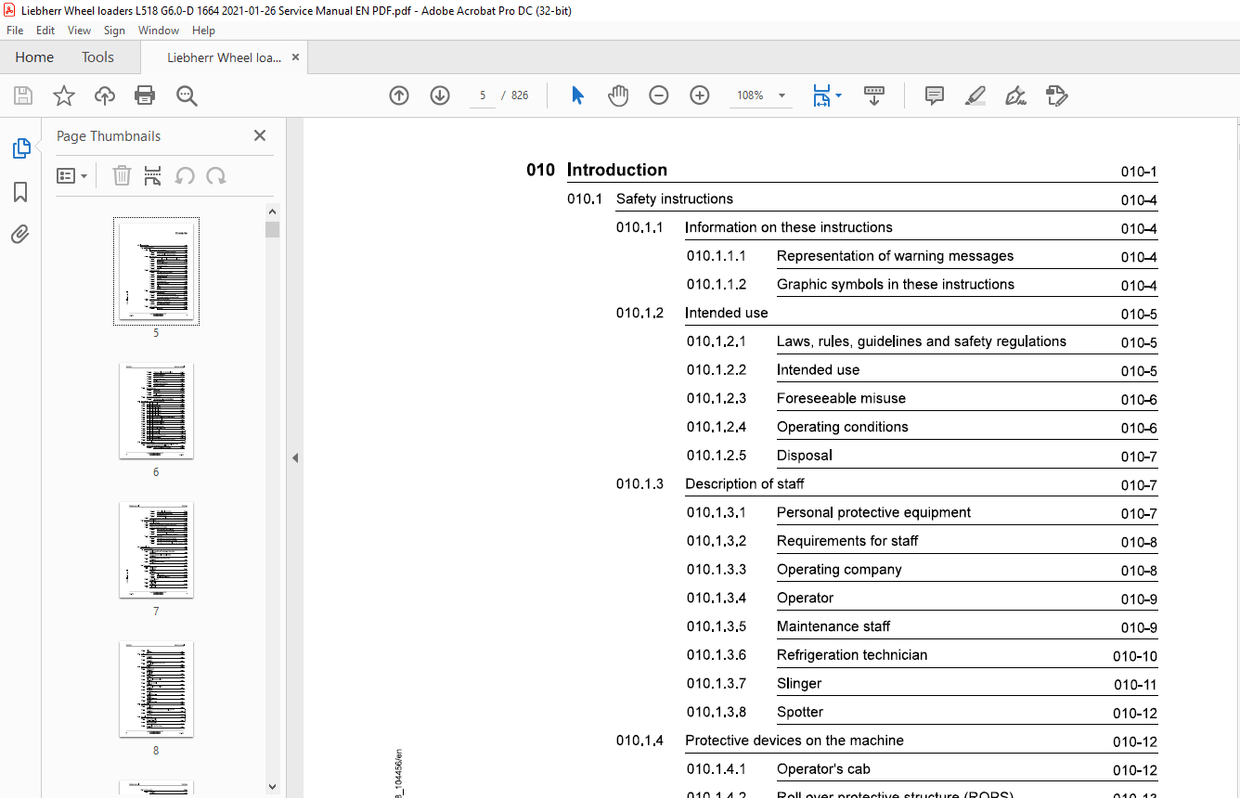Screen dimensions: 1240x798
Task: Select the Hand tool
Action: click(x=618, y=95)
